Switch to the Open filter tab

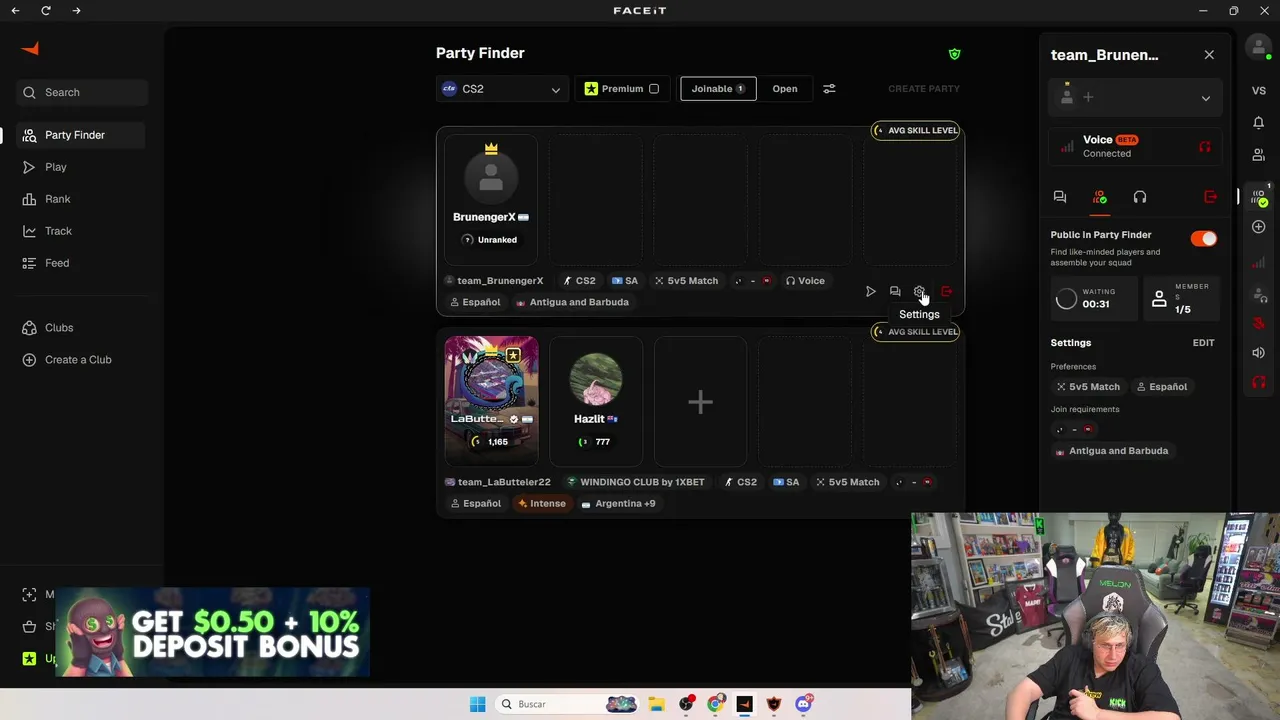tap(785, 89)
